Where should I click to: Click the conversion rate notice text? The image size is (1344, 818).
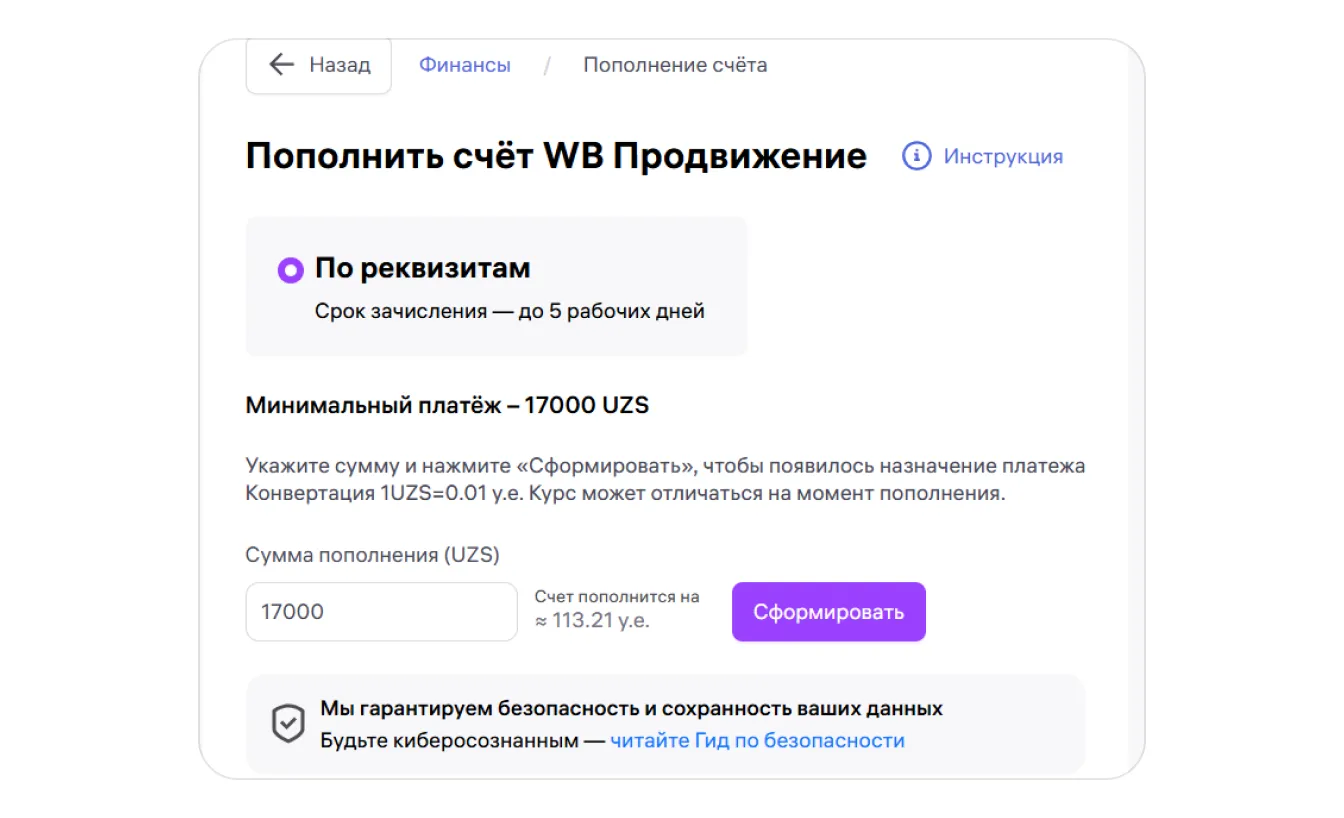[x=624, y=493]
